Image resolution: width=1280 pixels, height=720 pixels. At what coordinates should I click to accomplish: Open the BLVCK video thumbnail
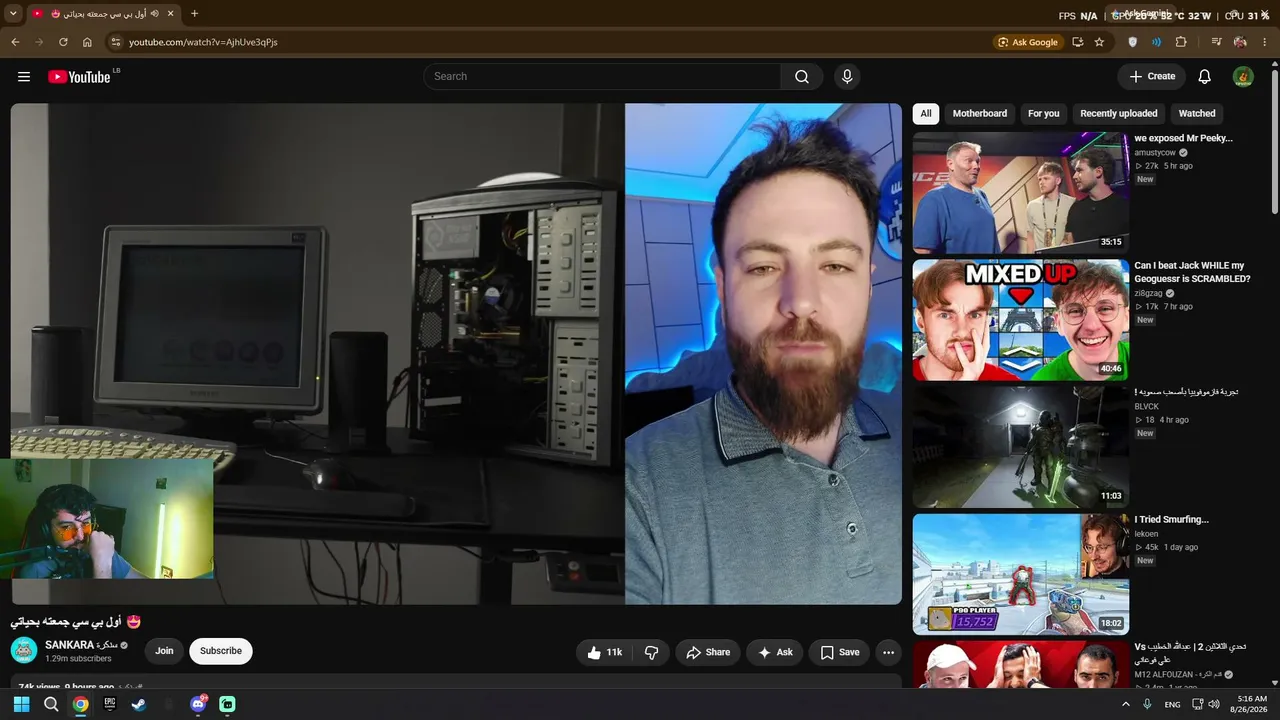coord(1021,447)
